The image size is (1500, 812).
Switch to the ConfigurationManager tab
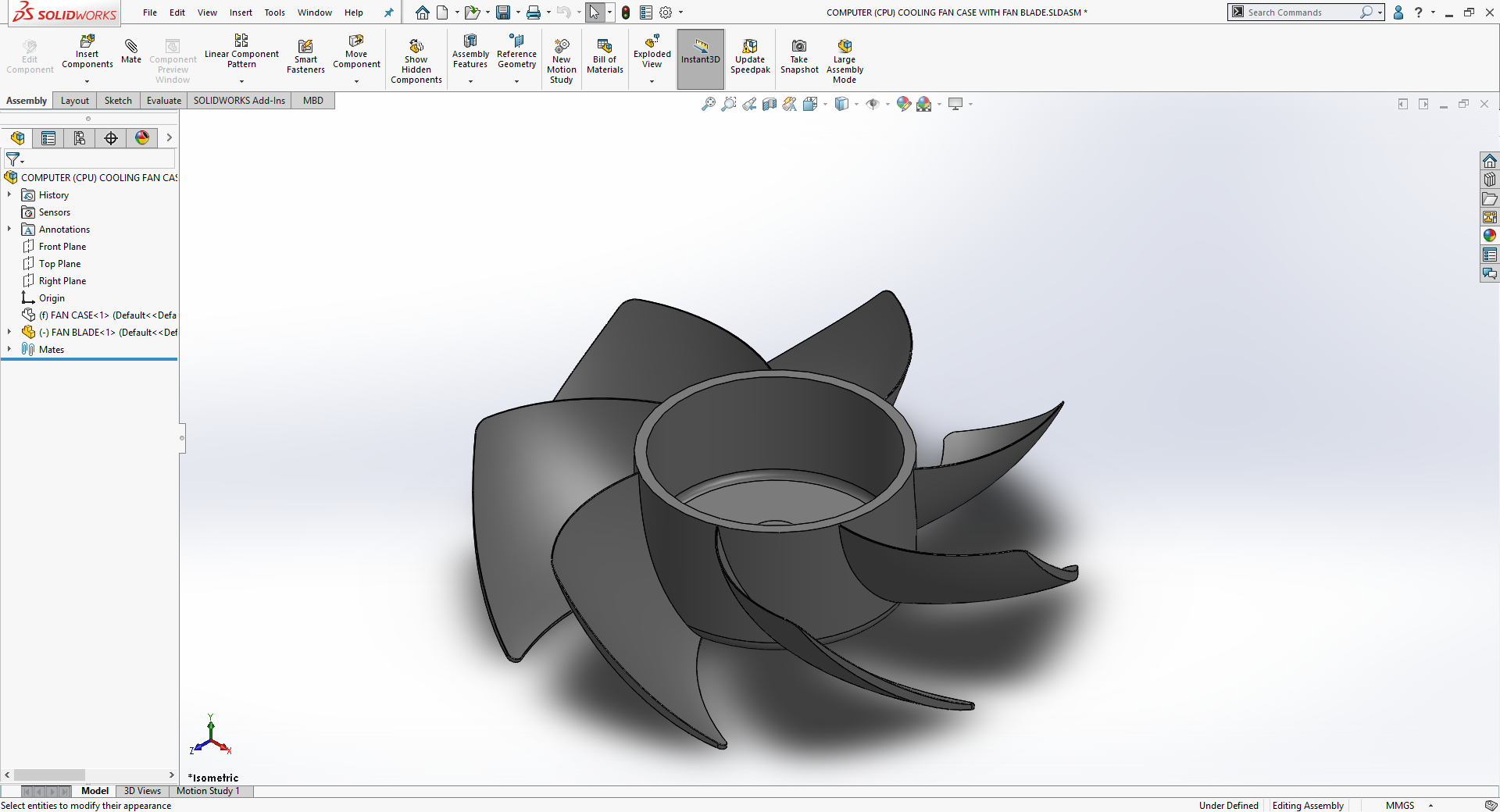(x=79, y=138)
